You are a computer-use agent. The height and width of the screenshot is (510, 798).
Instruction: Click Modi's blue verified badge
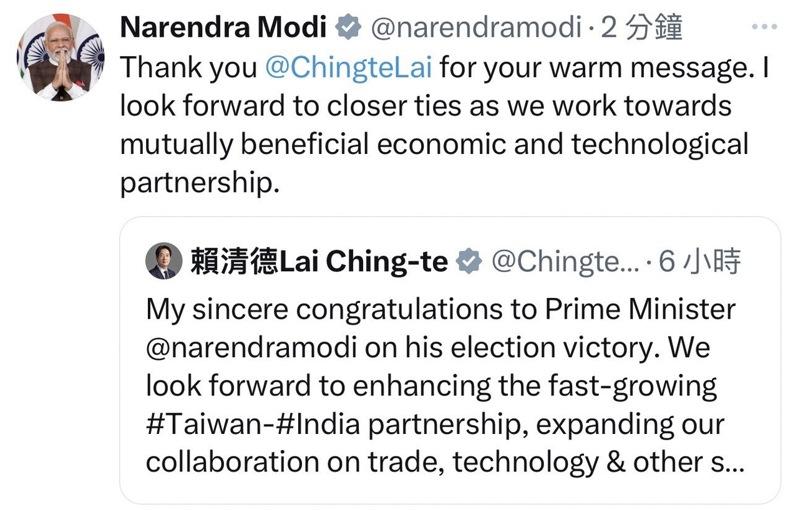click(348, 27)
